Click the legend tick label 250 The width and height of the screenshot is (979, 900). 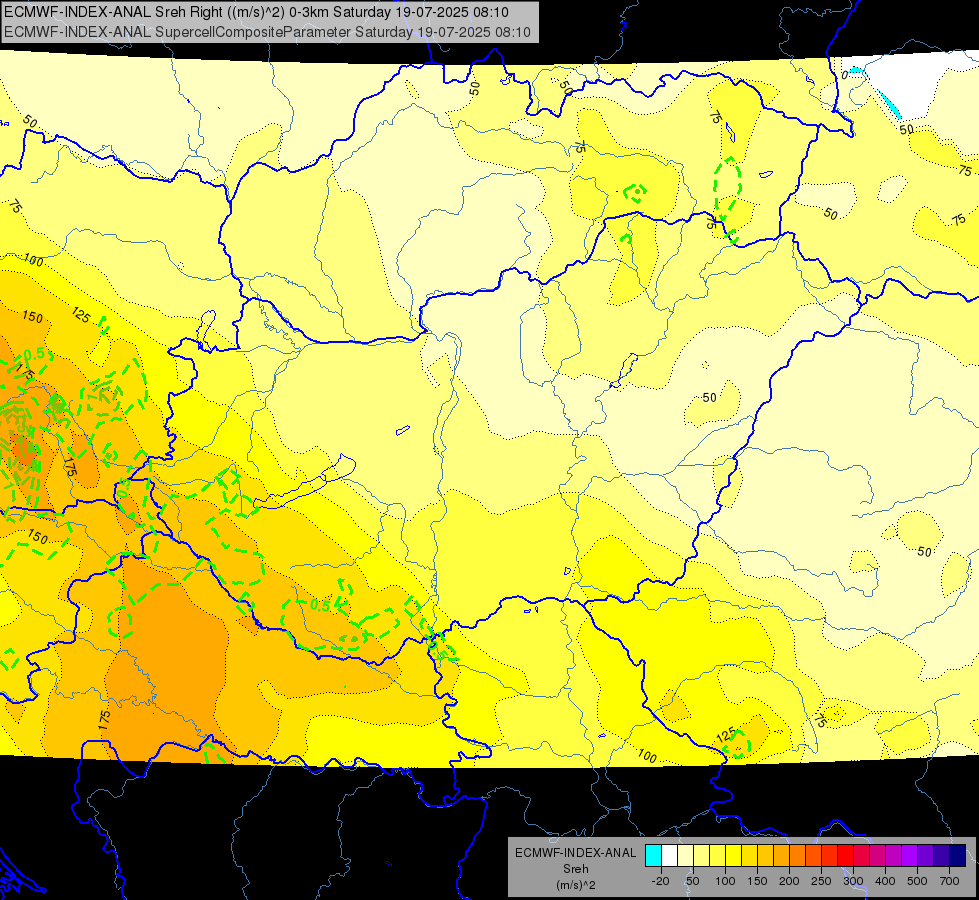(821, 881)
